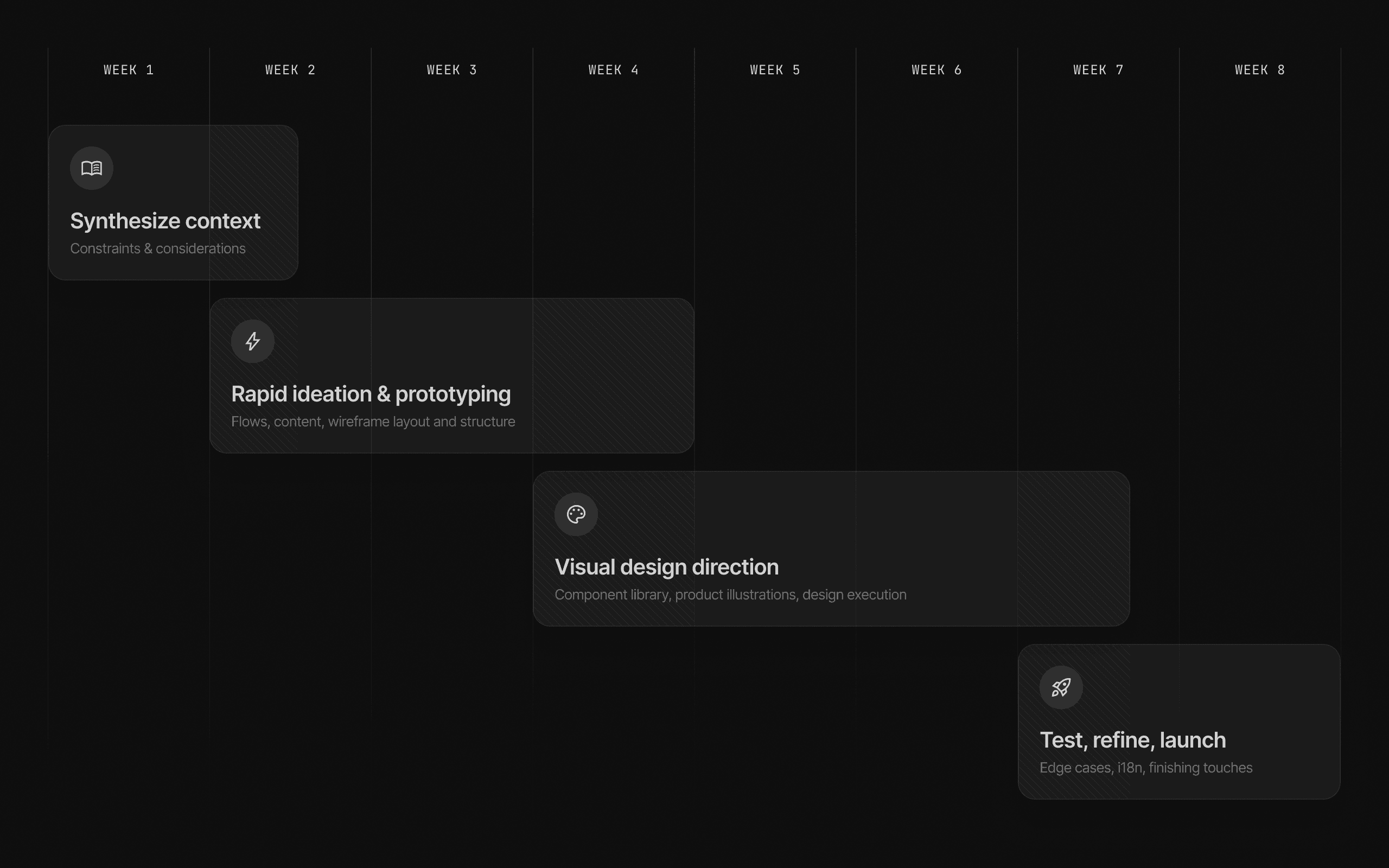1389x868 pixels.
Task: Select the Week 2 column header
Action: tap(290, 70)
